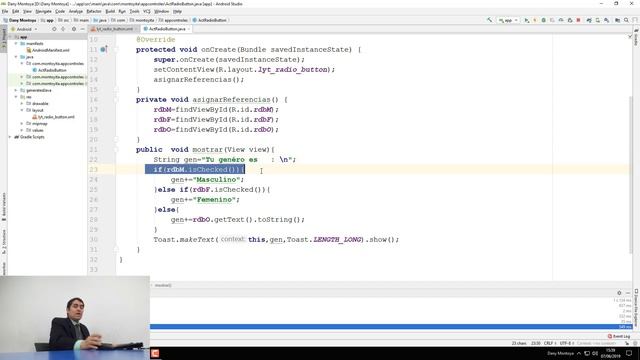Click the Project Structure folder icon
This screenshot has width=640, height=360.
click(x=617, y=20)
